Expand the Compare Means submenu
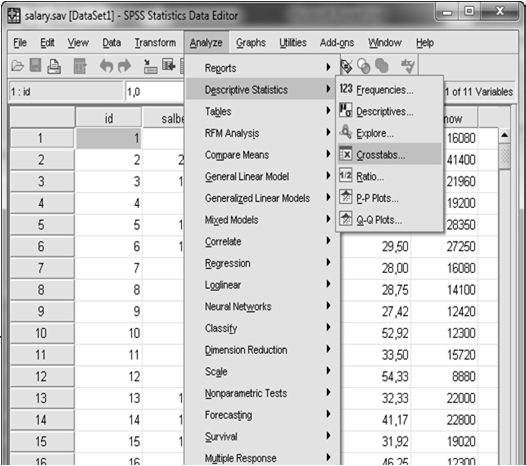 coord(261,155)
